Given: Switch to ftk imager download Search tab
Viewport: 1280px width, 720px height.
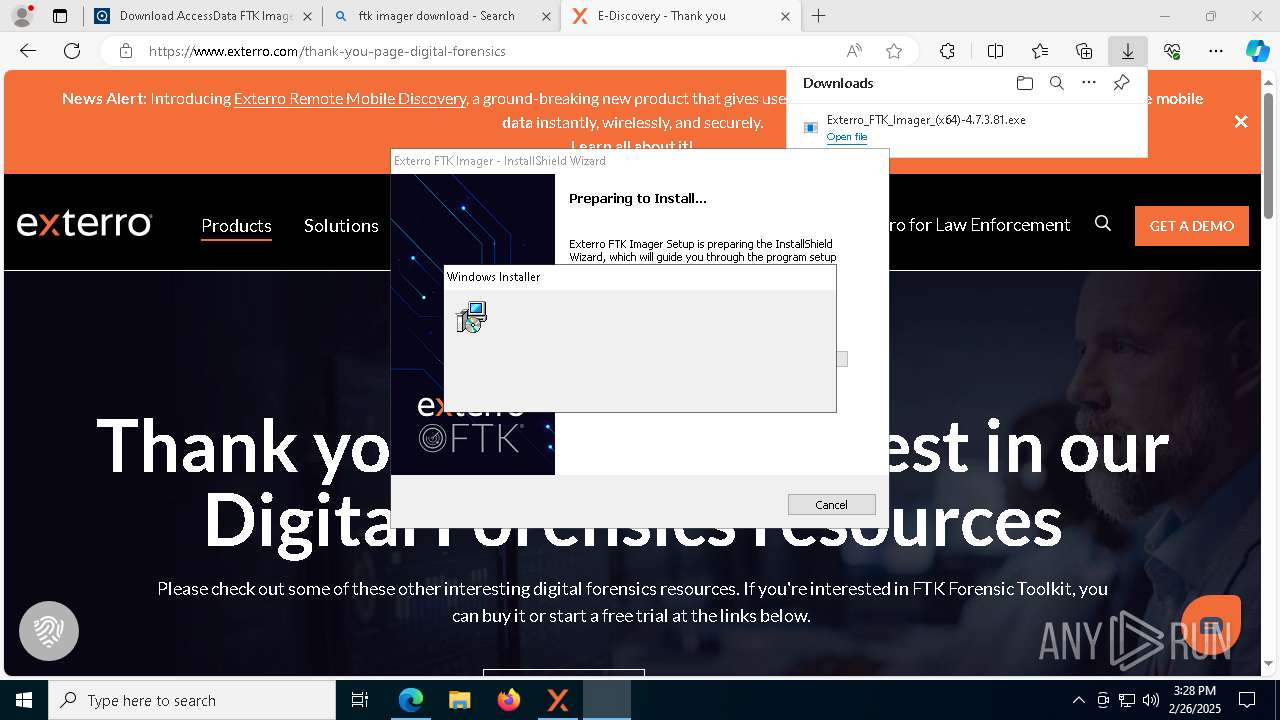Looking at the screenshot, I should coord(443,16).
